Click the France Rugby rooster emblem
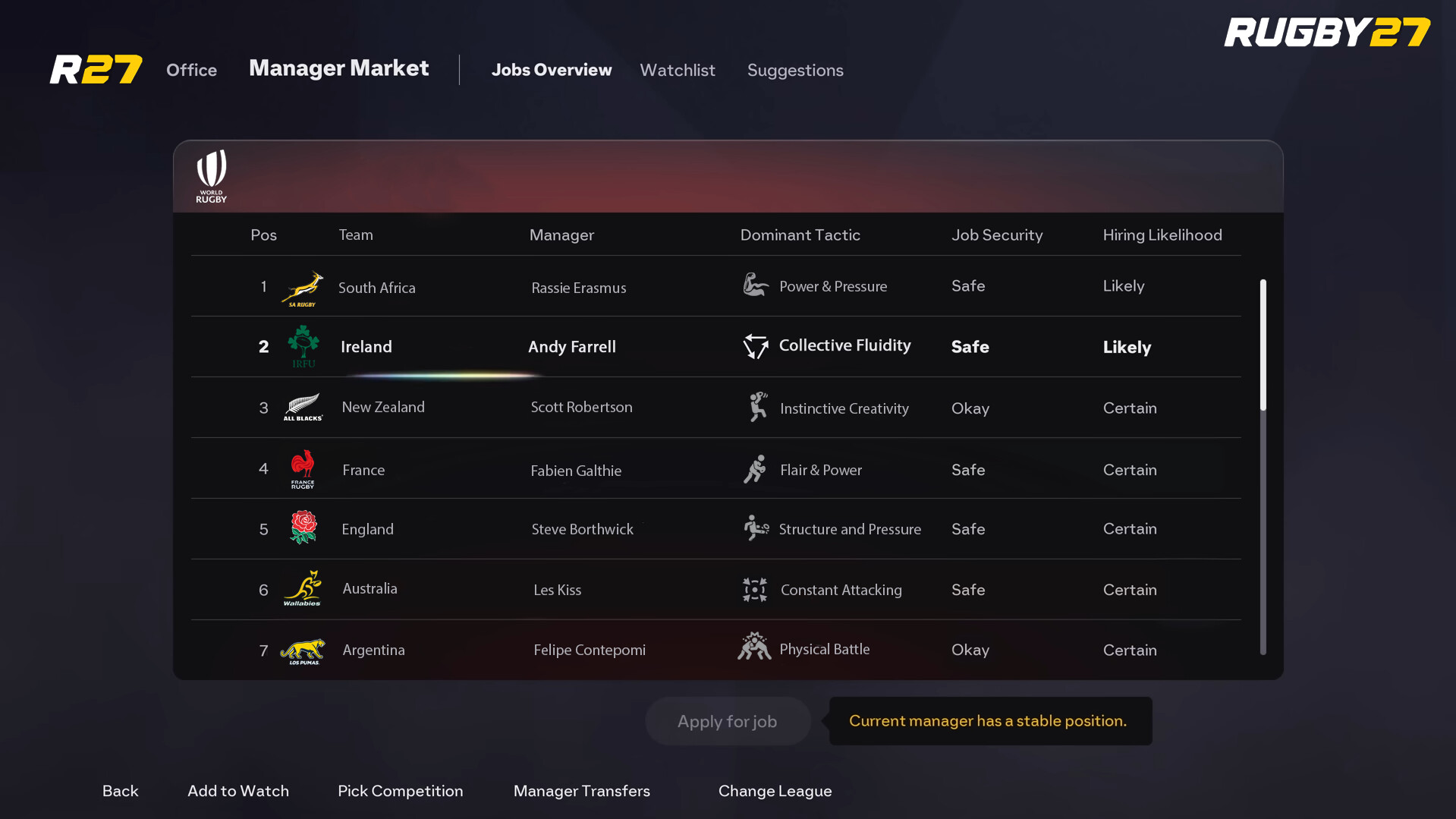 pos(303,468)
